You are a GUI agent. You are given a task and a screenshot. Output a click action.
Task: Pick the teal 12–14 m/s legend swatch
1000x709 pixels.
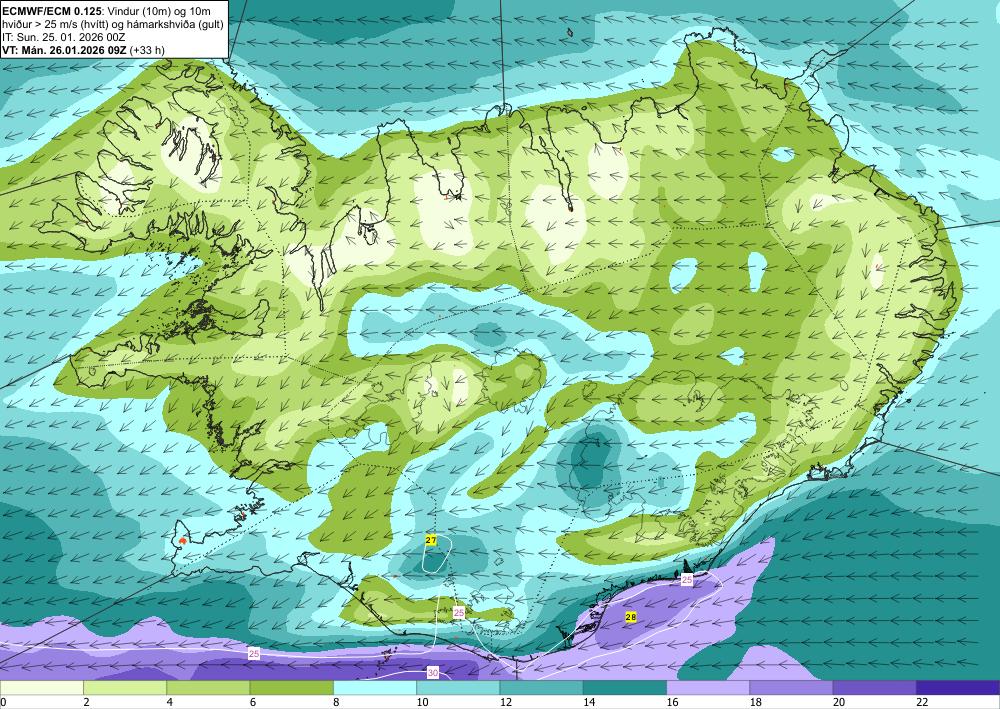pos(541,687)
